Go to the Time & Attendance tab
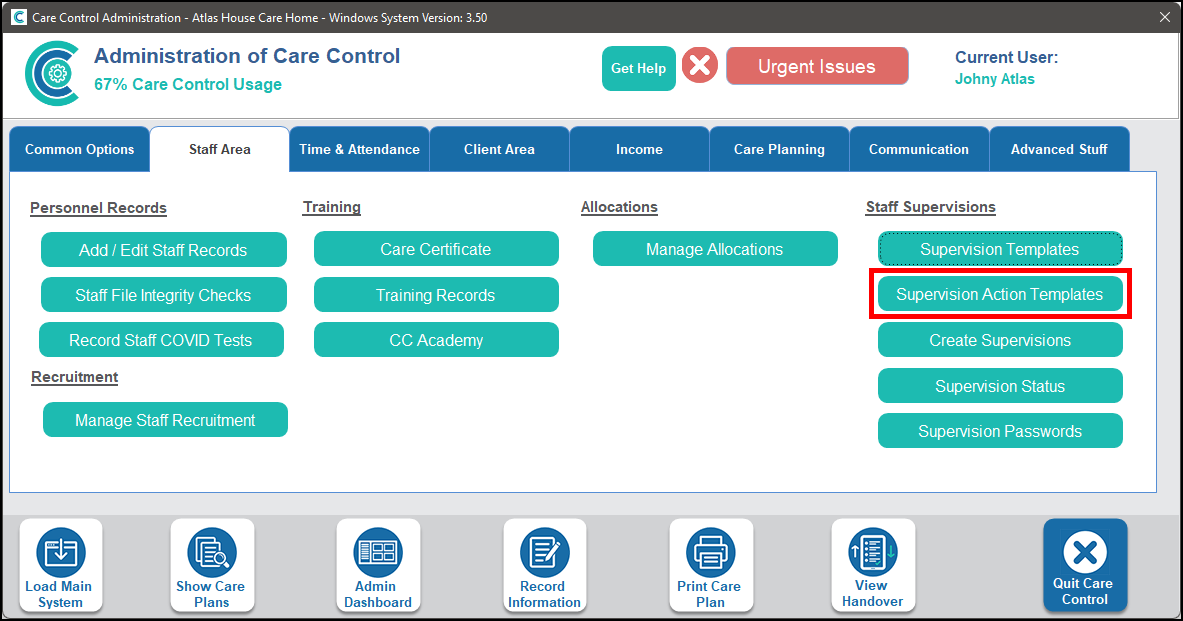This screenshot has height=621, width=1183. (x=359, y=150)
